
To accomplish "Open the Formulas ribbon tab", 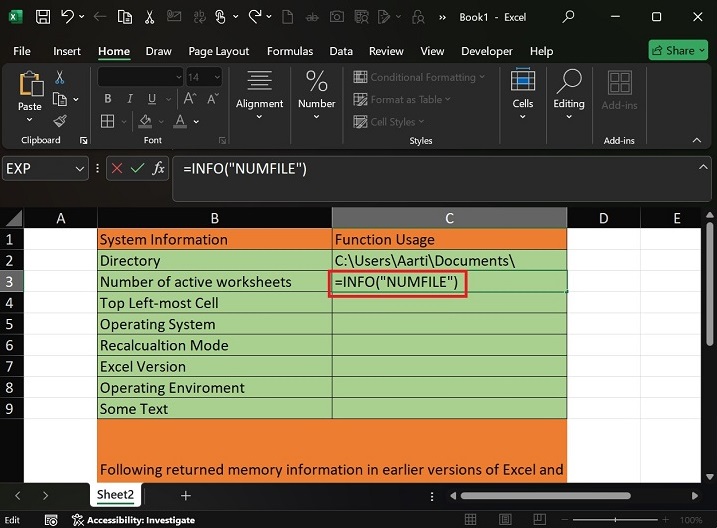I will pyautogui.click(x=290, y=51).
